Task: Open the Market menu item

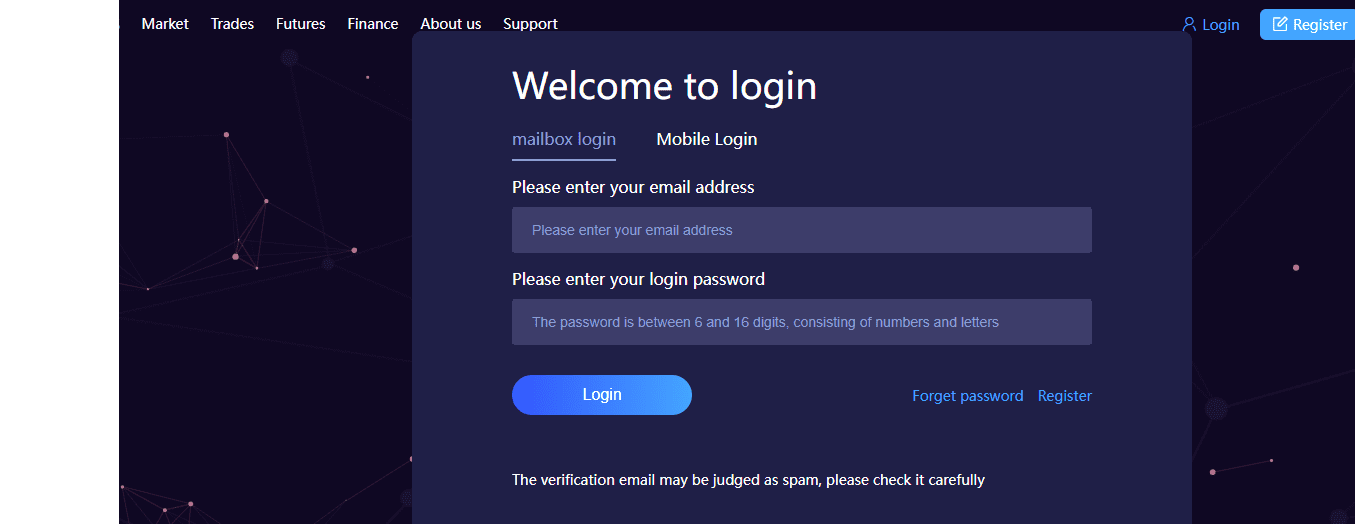Action: 165,24
